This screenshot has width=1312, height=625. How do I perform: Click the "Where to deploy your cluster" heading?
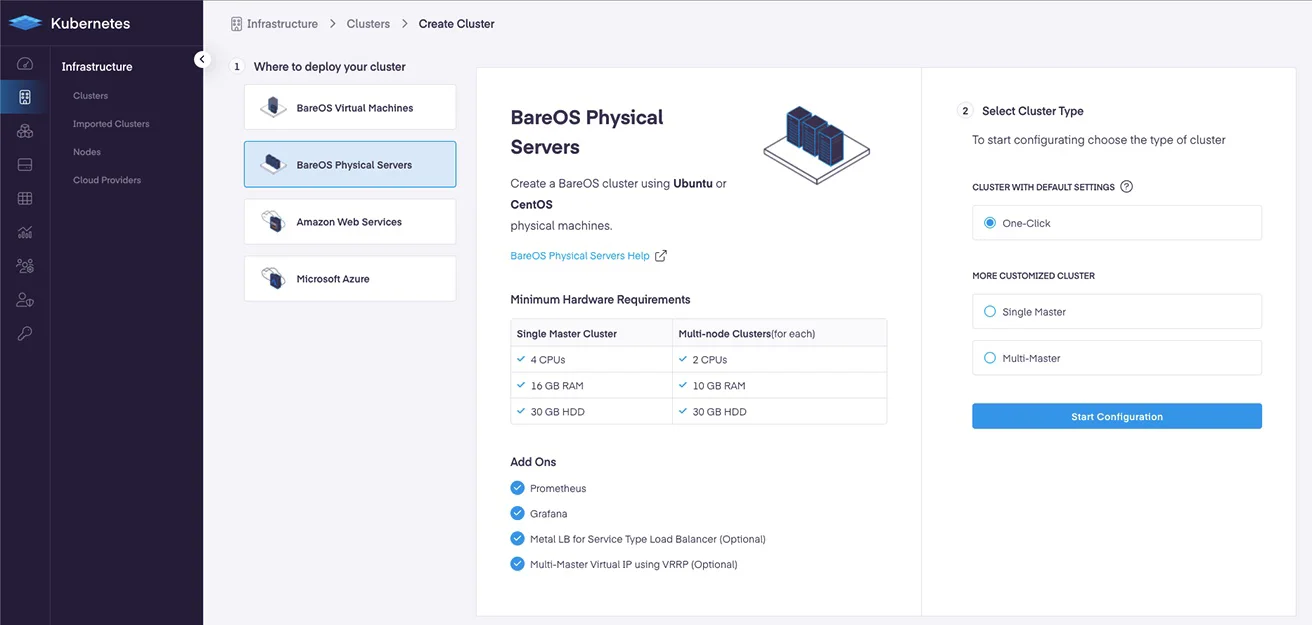pyautogui.click(x=330, y=67)
